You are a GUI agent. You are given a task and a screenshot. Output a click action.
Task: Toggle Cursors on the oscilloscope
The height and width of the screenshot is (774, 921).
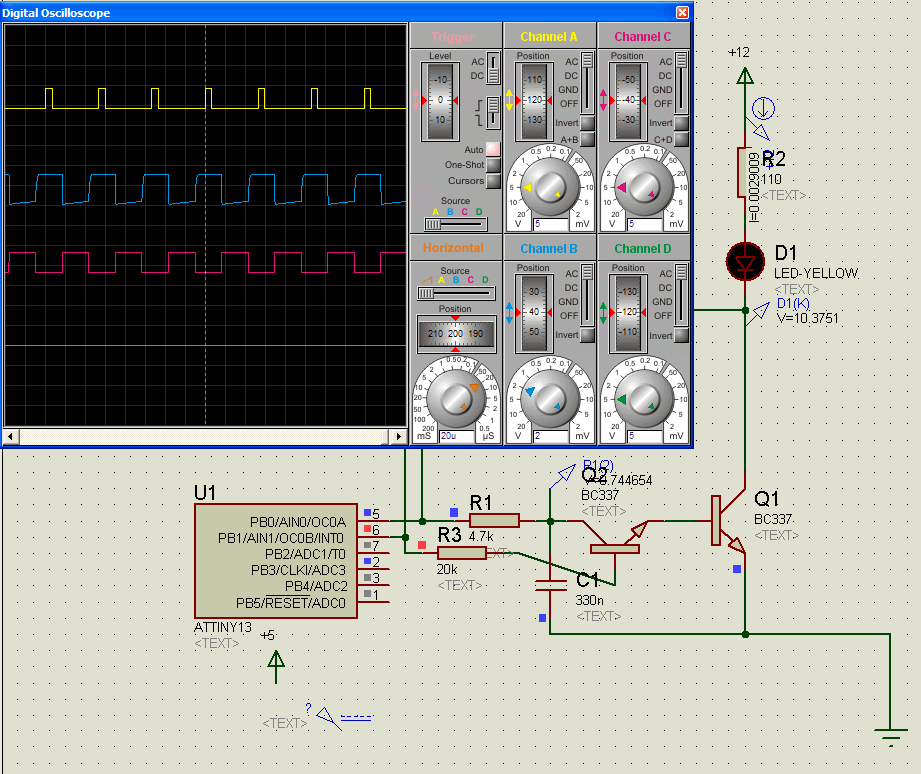[x=493, y=181]
